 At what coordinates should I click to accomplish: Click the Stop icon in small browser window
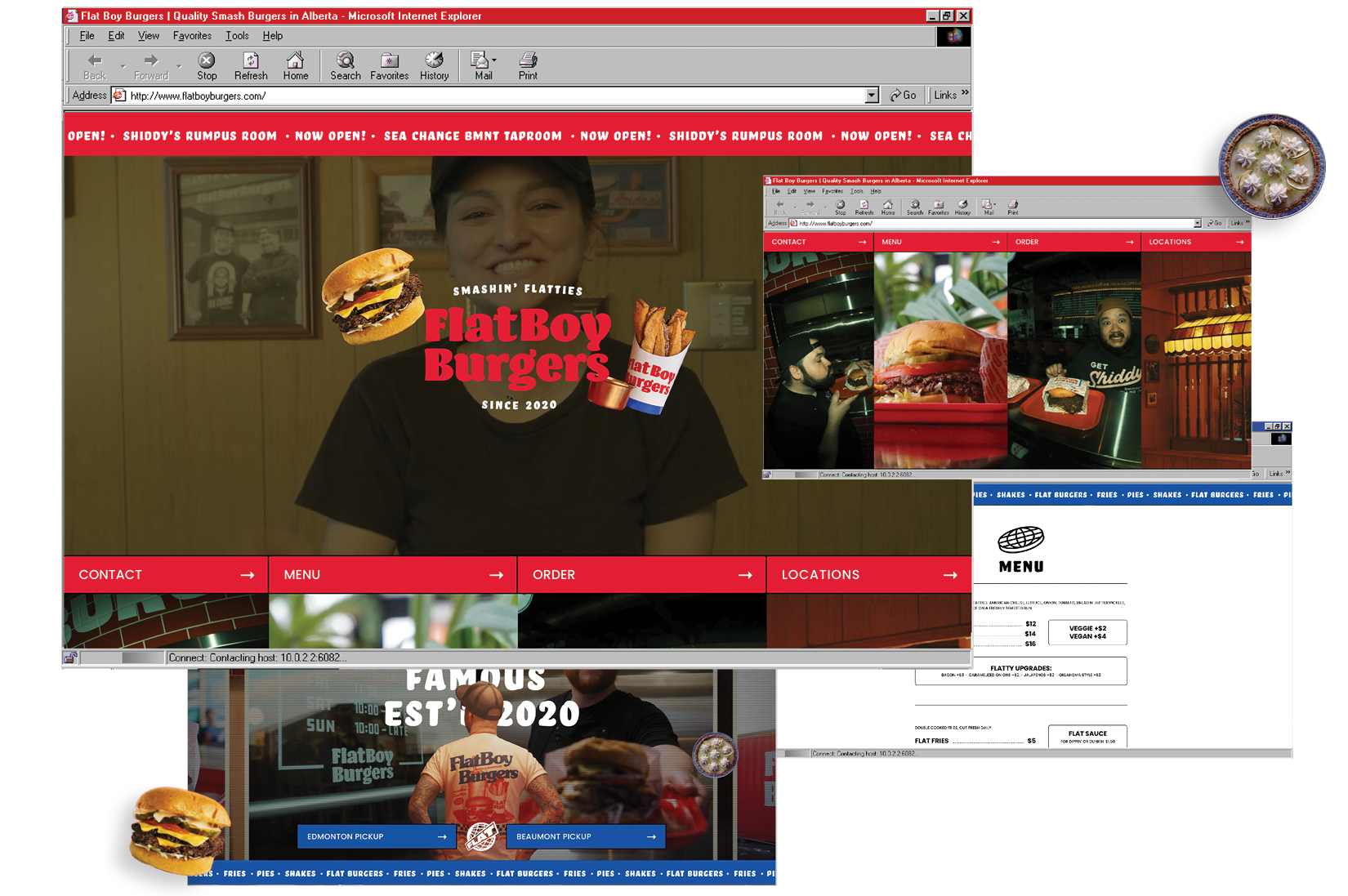[x=840, y=207]
